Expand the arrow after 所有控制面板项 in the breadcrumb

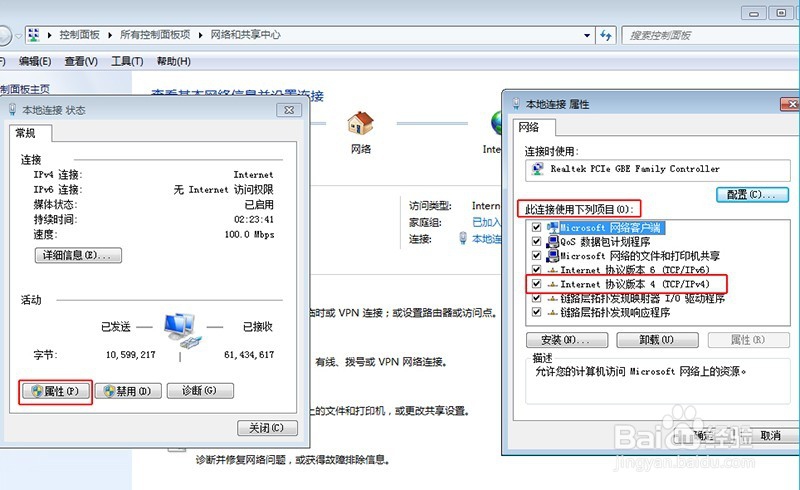[x=201, y=35]
